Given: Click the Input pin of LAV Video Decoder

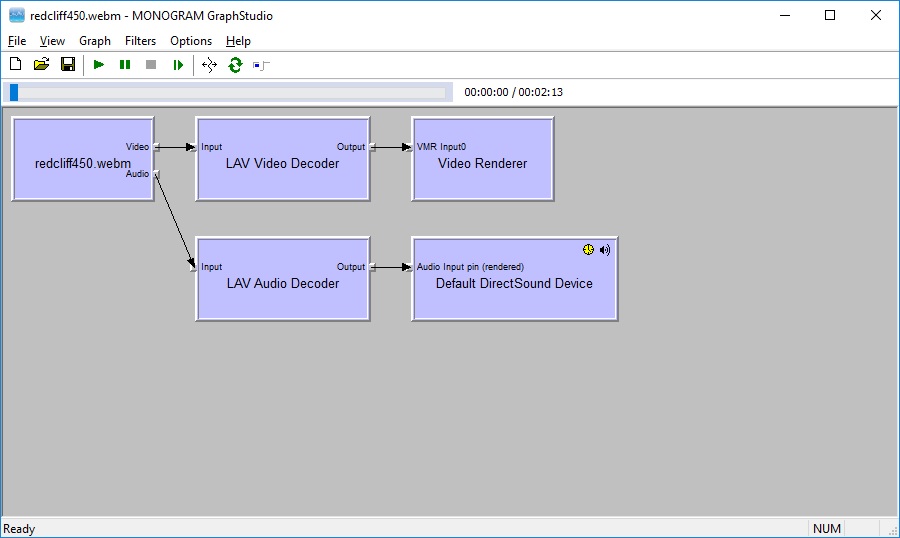Looking at the screenshot, I should [193, 147].
